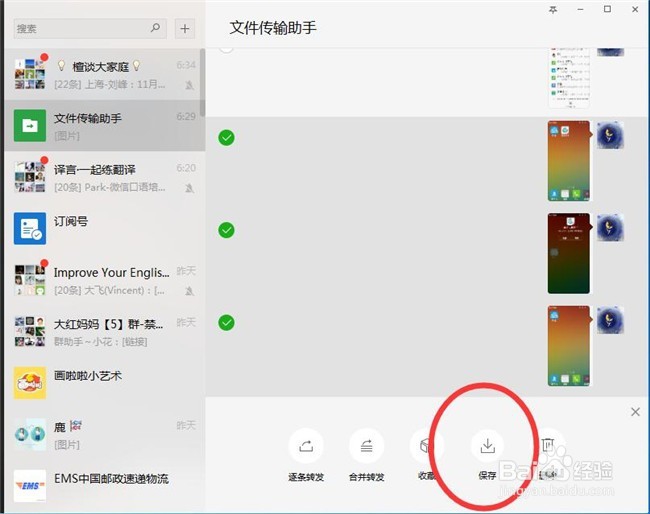650x514 pixels.
Task: Click the 文件传输助手 chat title
Action: coord(273,28)
